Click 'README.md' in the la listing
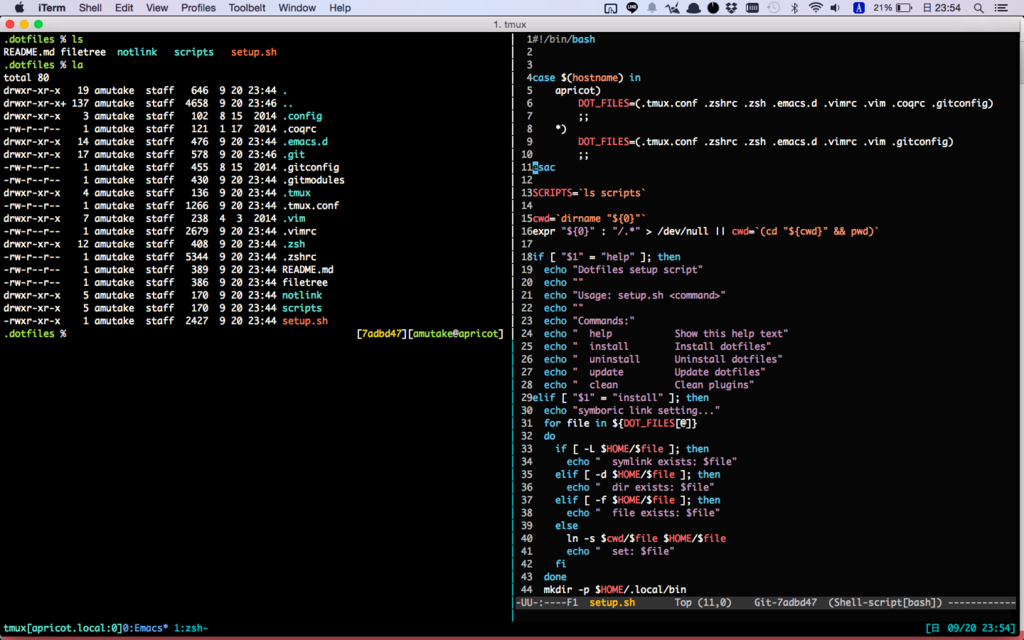This screenshot has height=640, width=1024. pos(308,270)
